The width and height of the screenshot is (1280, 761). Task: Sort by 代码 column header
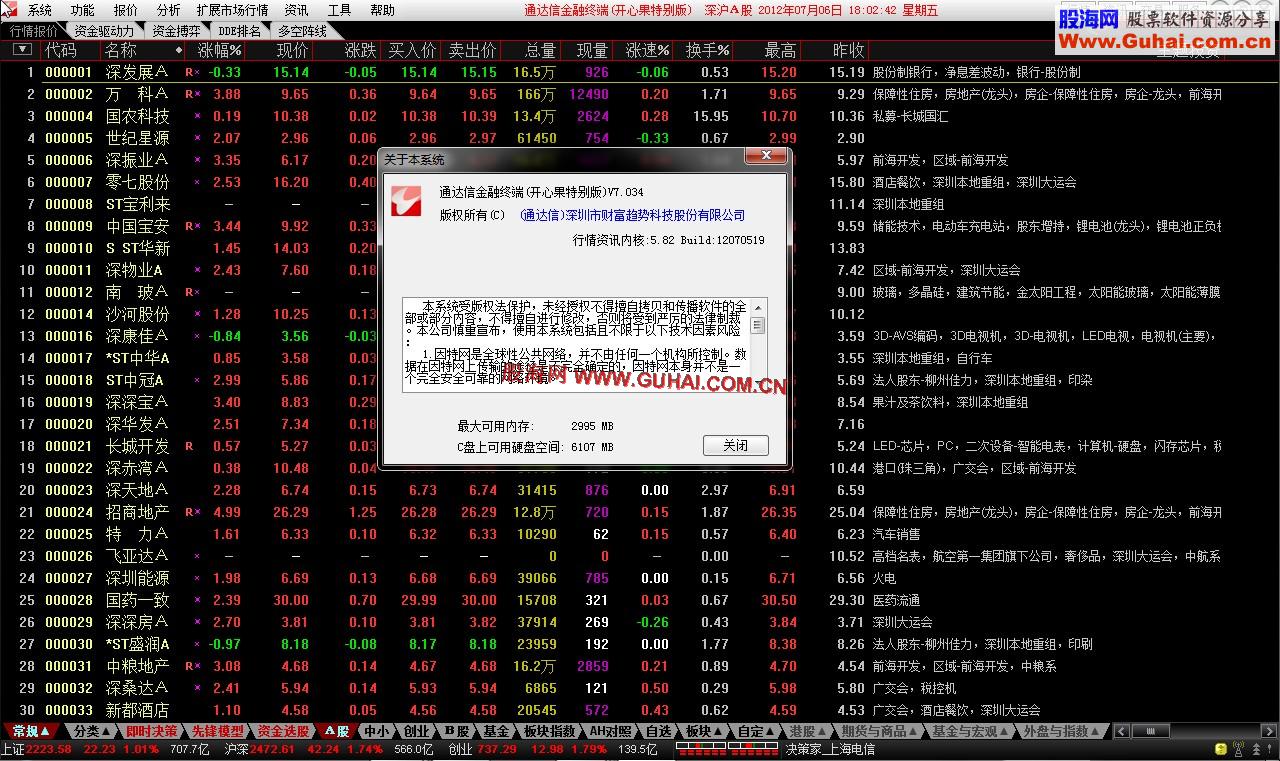(61, 50)
